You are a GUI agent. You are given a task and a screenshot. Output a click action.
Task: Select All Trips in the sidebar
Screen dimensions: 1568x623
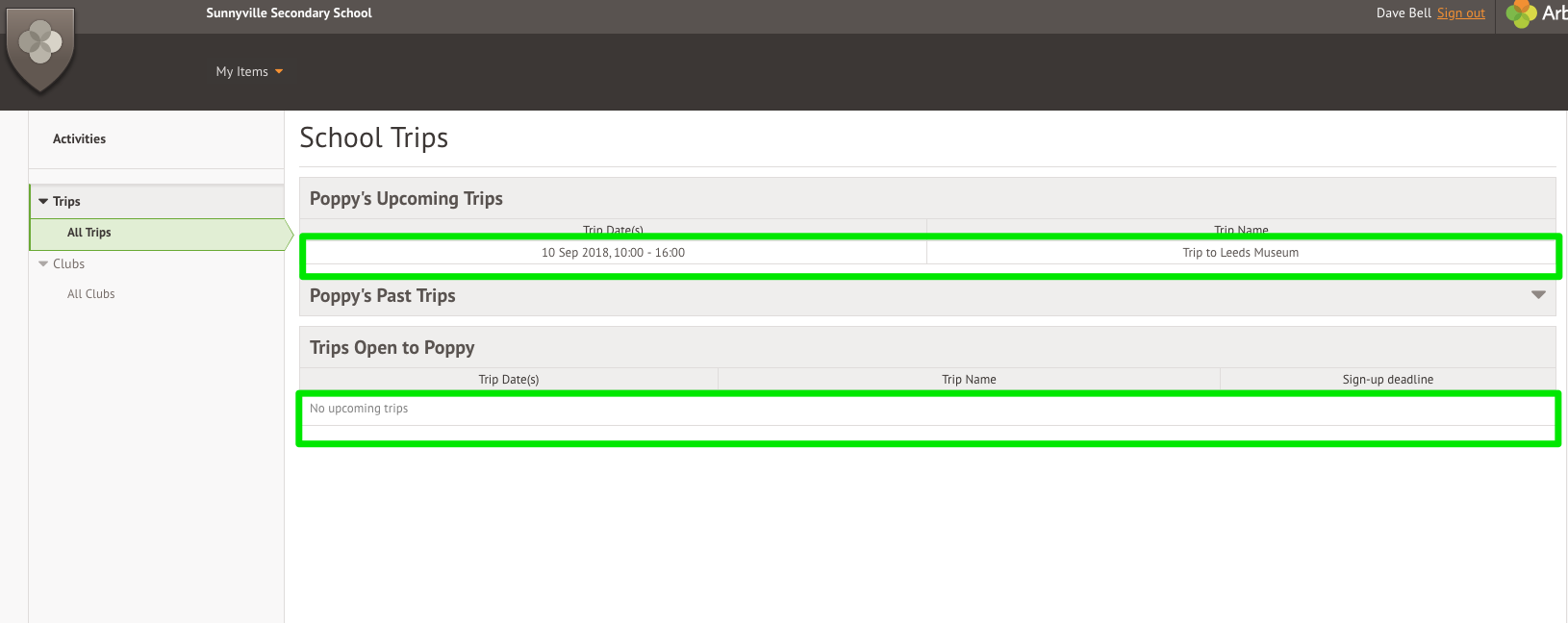coord(89,233)
